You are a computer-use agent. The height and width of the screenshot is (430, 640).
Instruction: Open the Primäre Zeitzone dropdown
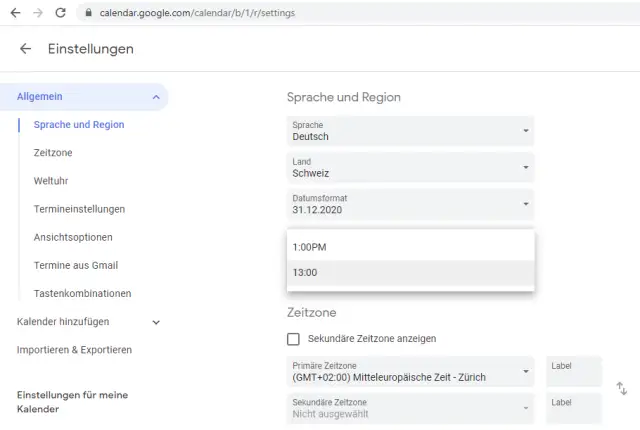coord(410,372)
